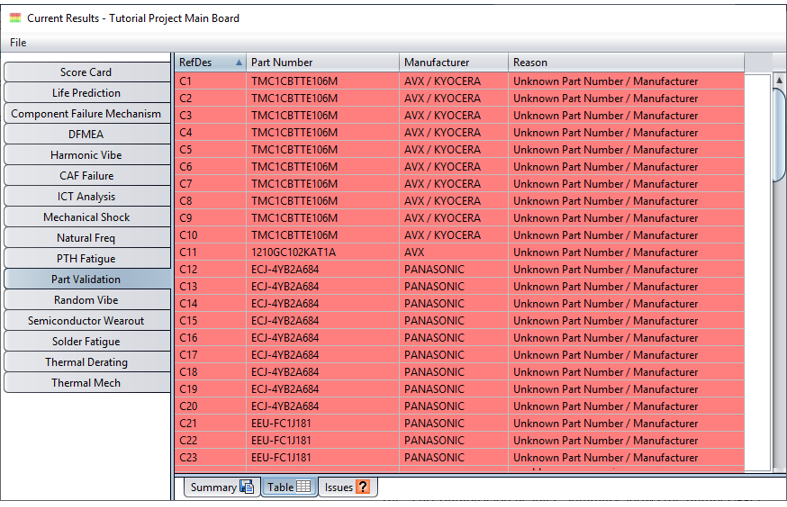Select the C1 row RefDes cell
This screenshot has height=507, width=787.
211,81
